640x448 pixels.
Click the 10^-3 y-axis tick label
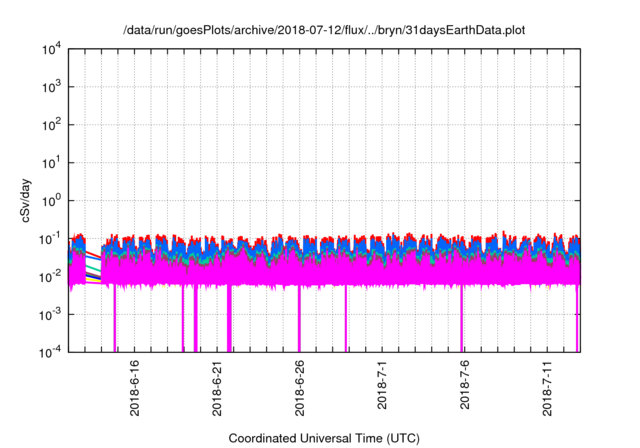[50, 315]
